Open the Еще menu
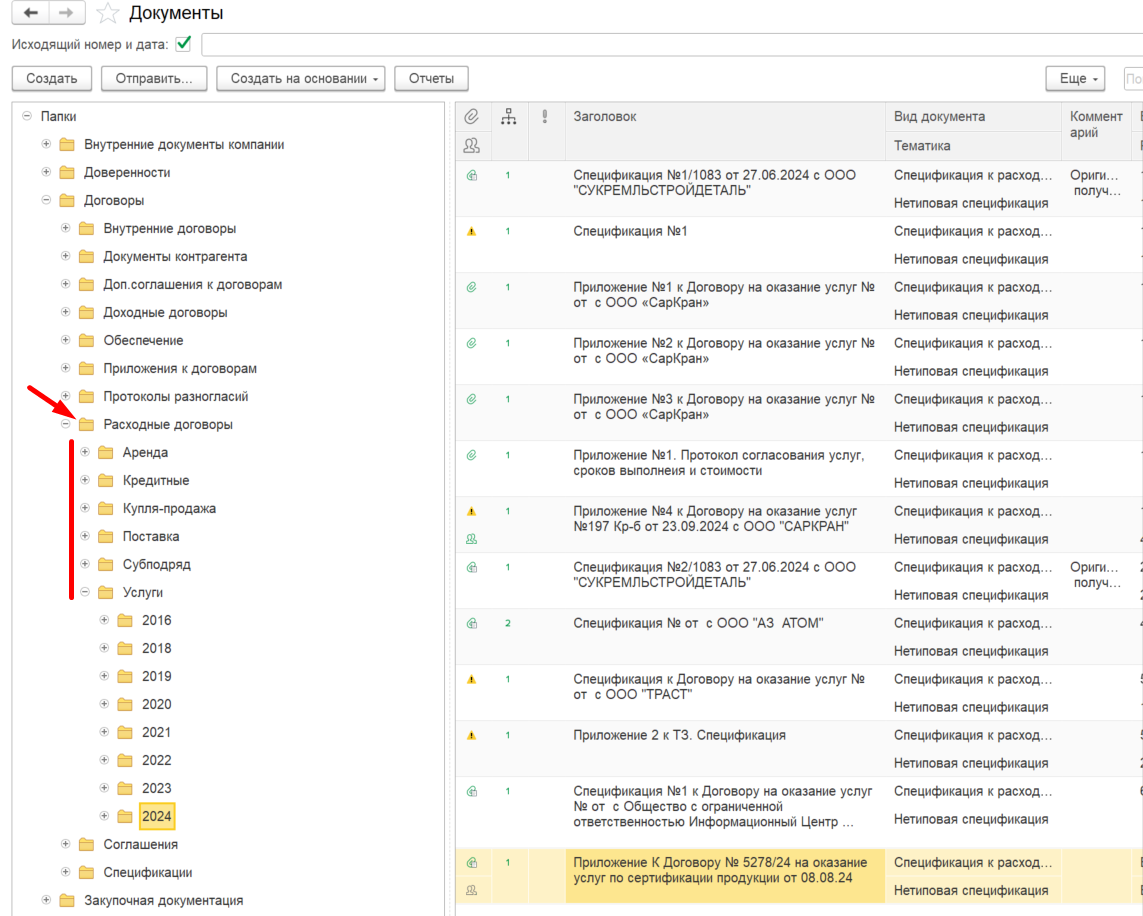This screenshot has height=916, width=1143. 1075,79
